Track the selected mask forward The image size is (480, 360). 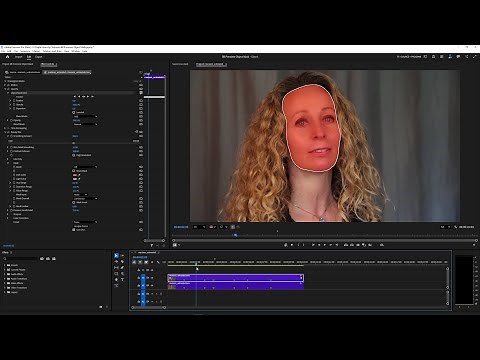click(x=88, y=97)
